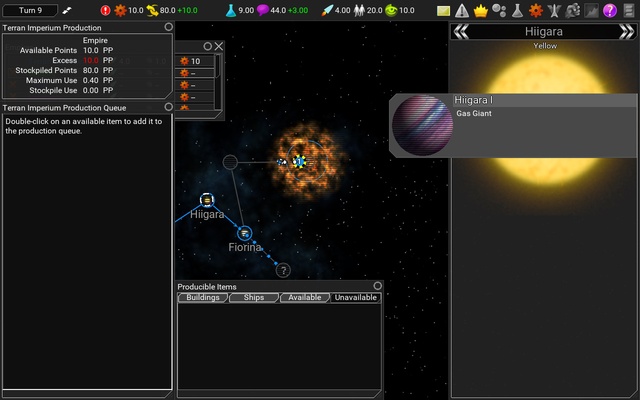Click the rocket fleet count icon

point(327,10)
